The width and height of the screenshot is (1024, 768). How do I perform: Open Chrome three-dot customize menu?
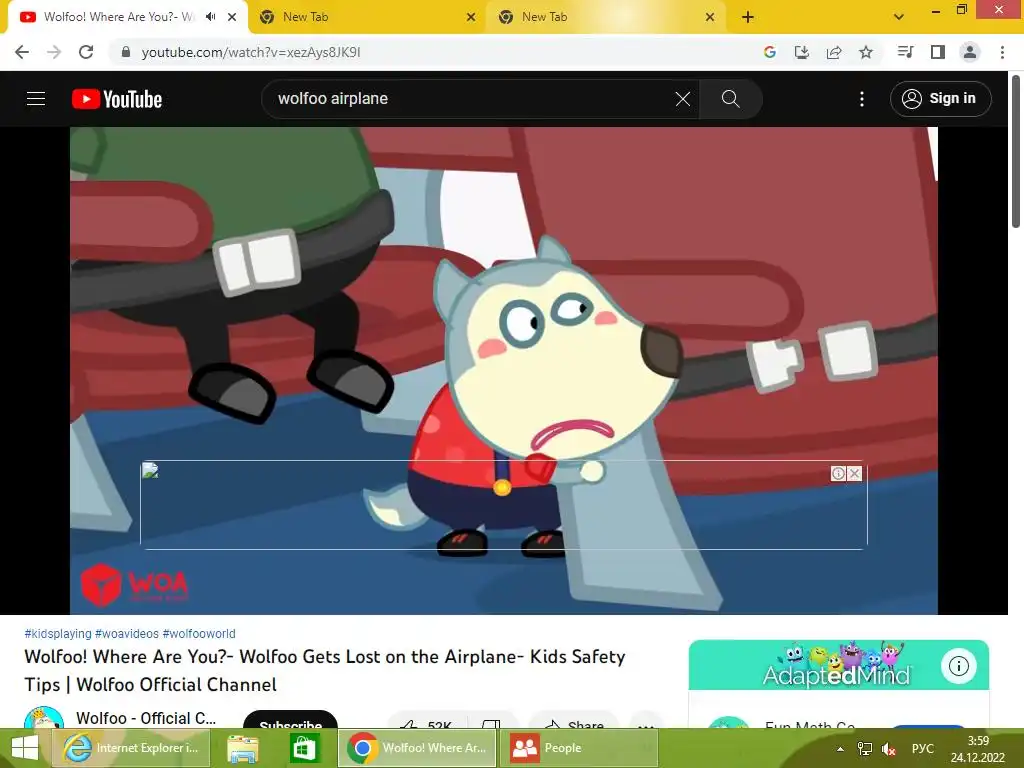1002,52
